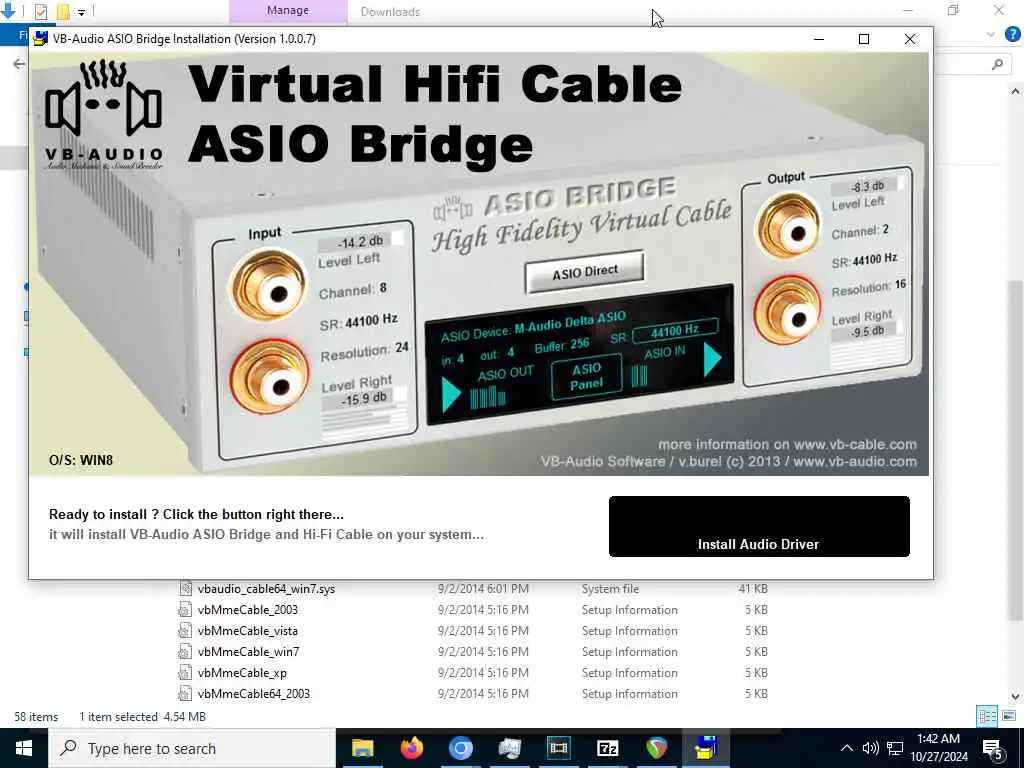Click the 9/2/2014 6:01 PM date cell
The width and height of the screenshot is (1024, 768).
click(x=483, y=588)
